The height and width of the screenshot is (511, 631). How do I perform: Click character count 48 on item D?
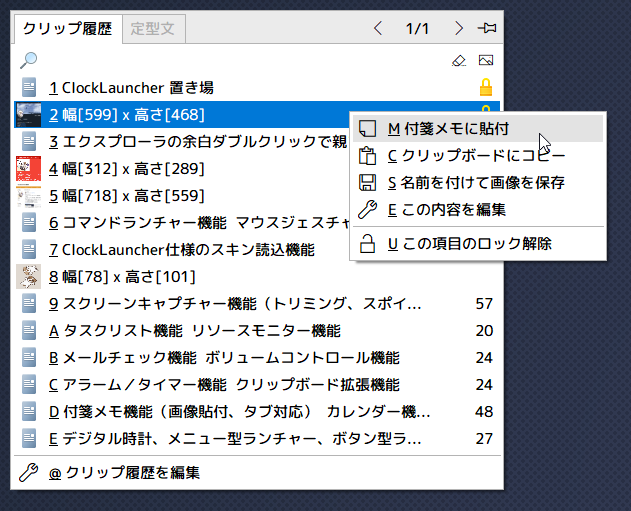[x=484, y=412]
